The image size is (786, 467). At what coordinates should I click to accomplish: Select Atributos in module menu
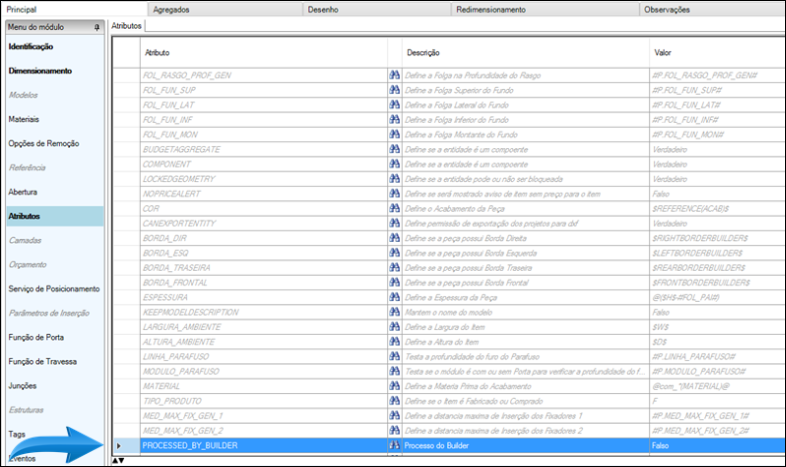[55, 216]
